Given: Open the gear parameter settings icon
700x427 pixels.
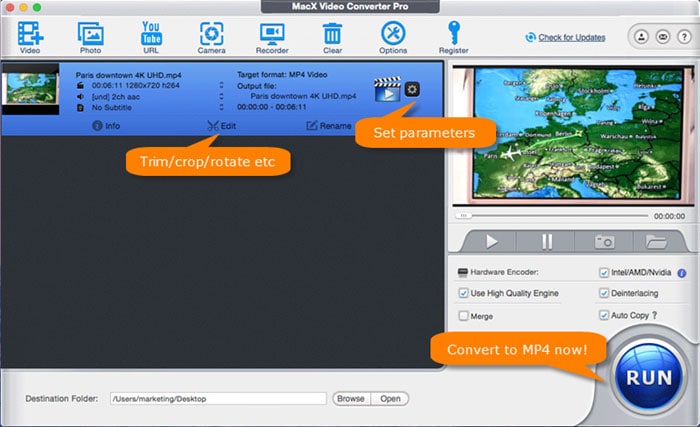Looking at the screenshot, I should [x=412, y=89].
